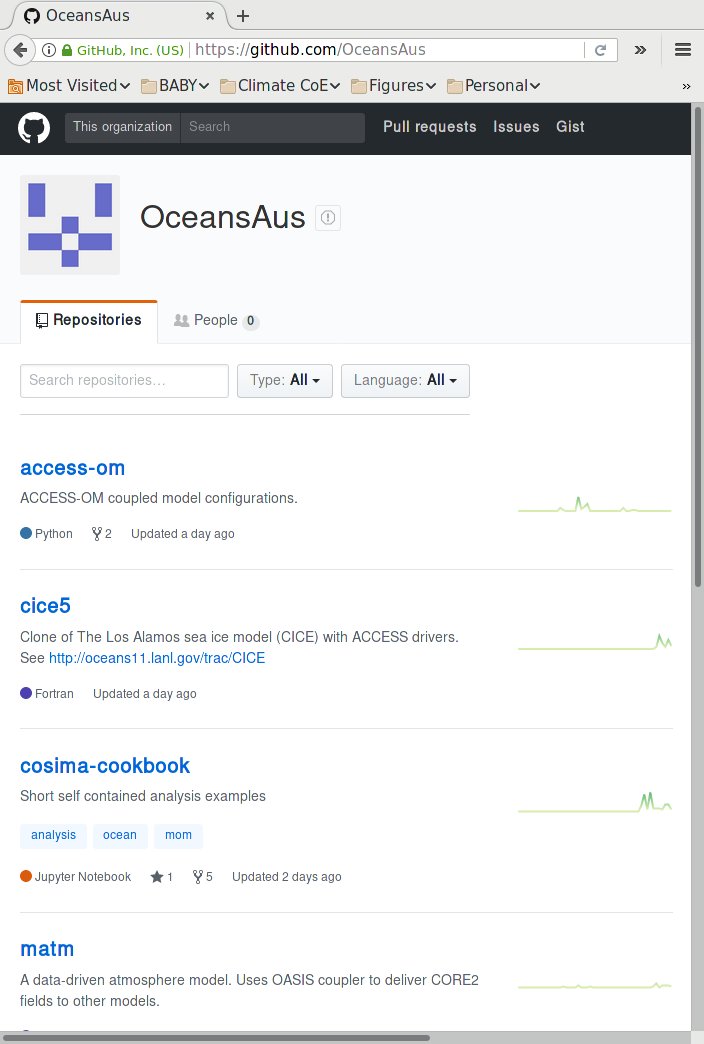704x1044 pixels.
Task: Open the Language: All filter dropdown
Action: pos(405,381)
